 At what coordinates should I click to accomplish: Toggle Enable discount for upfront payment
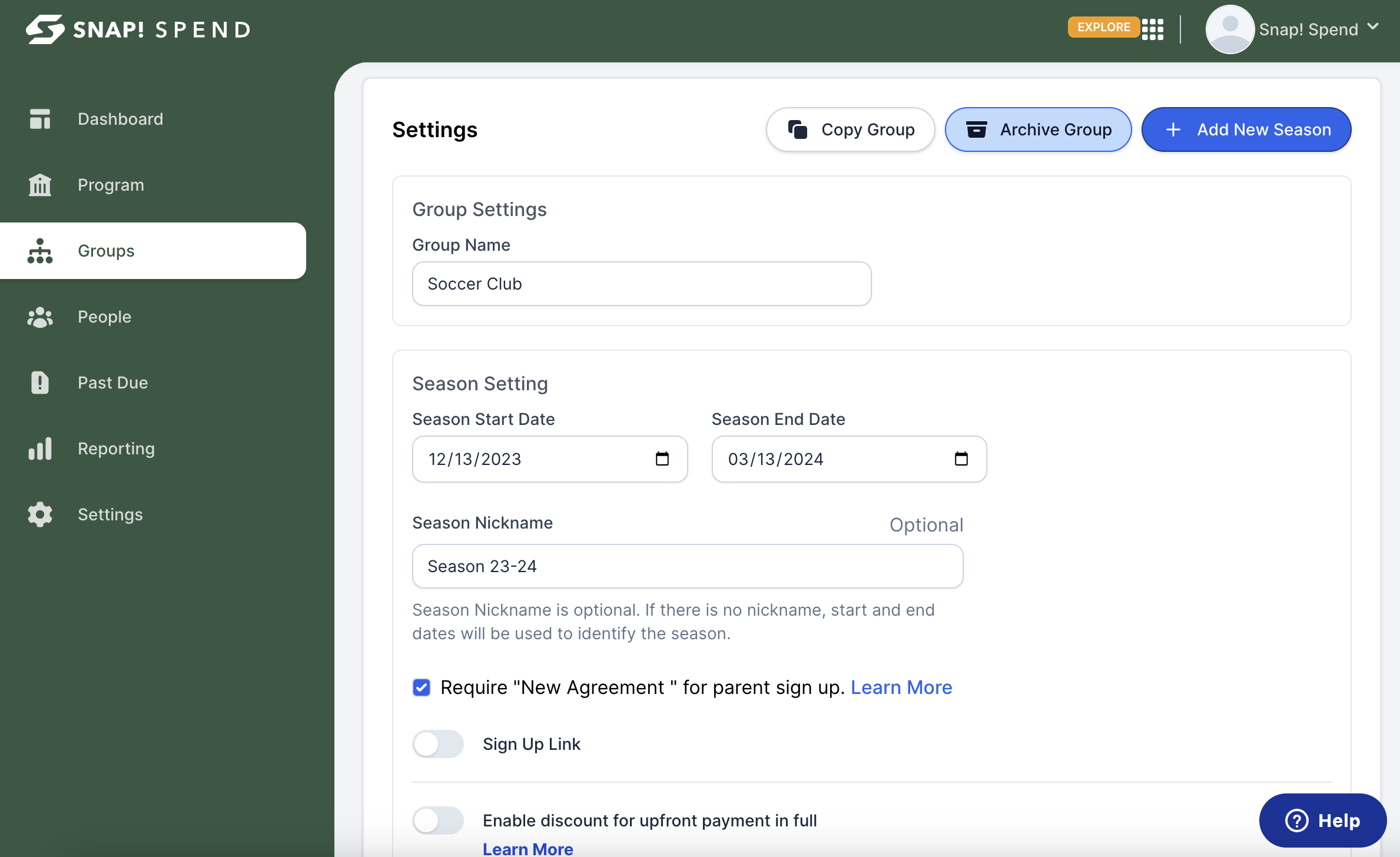tap(438, 820)
